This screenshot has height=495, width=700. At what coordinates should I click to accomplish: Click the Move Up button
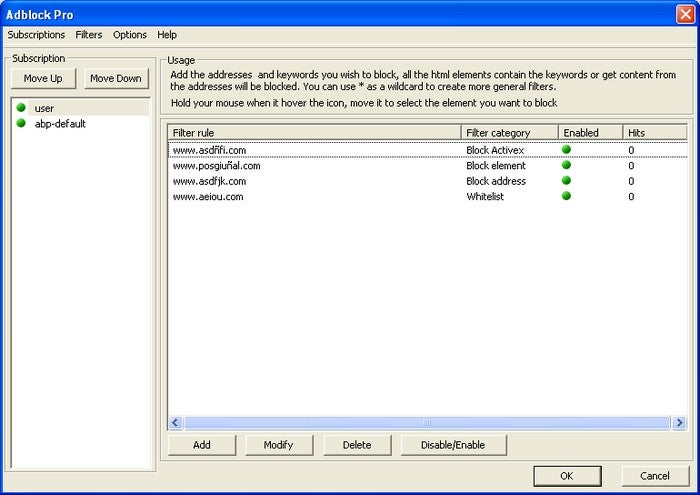[x=43, y=79]
